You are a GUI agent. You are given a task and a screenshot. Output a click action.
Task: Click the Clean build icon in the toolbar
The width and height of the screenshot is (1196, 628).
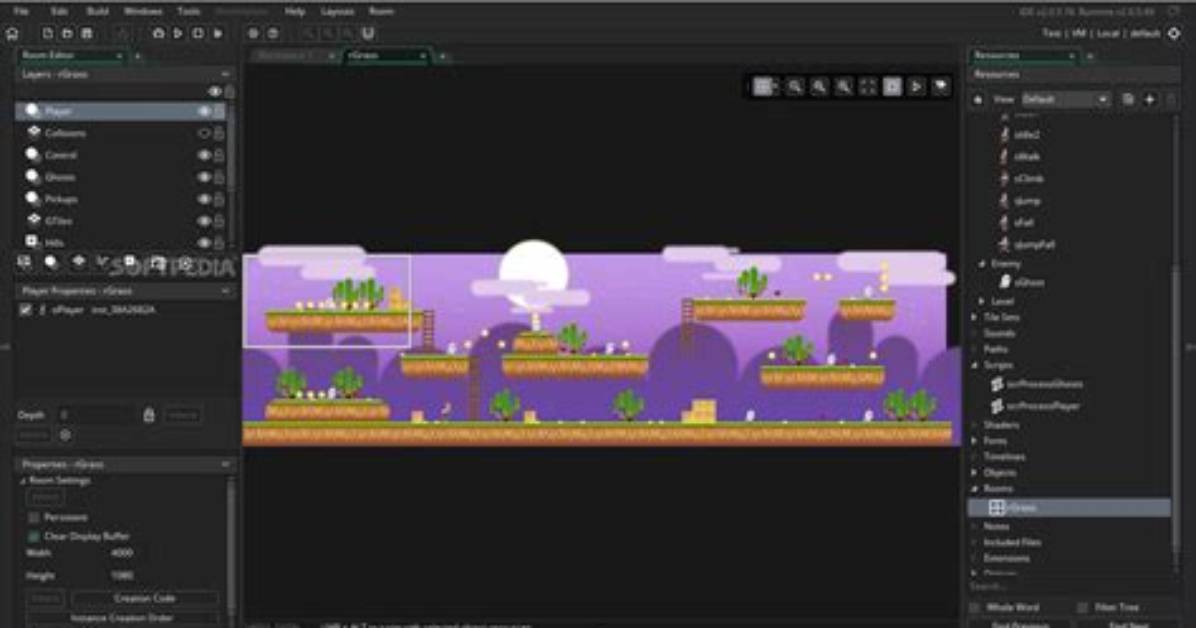218,34
